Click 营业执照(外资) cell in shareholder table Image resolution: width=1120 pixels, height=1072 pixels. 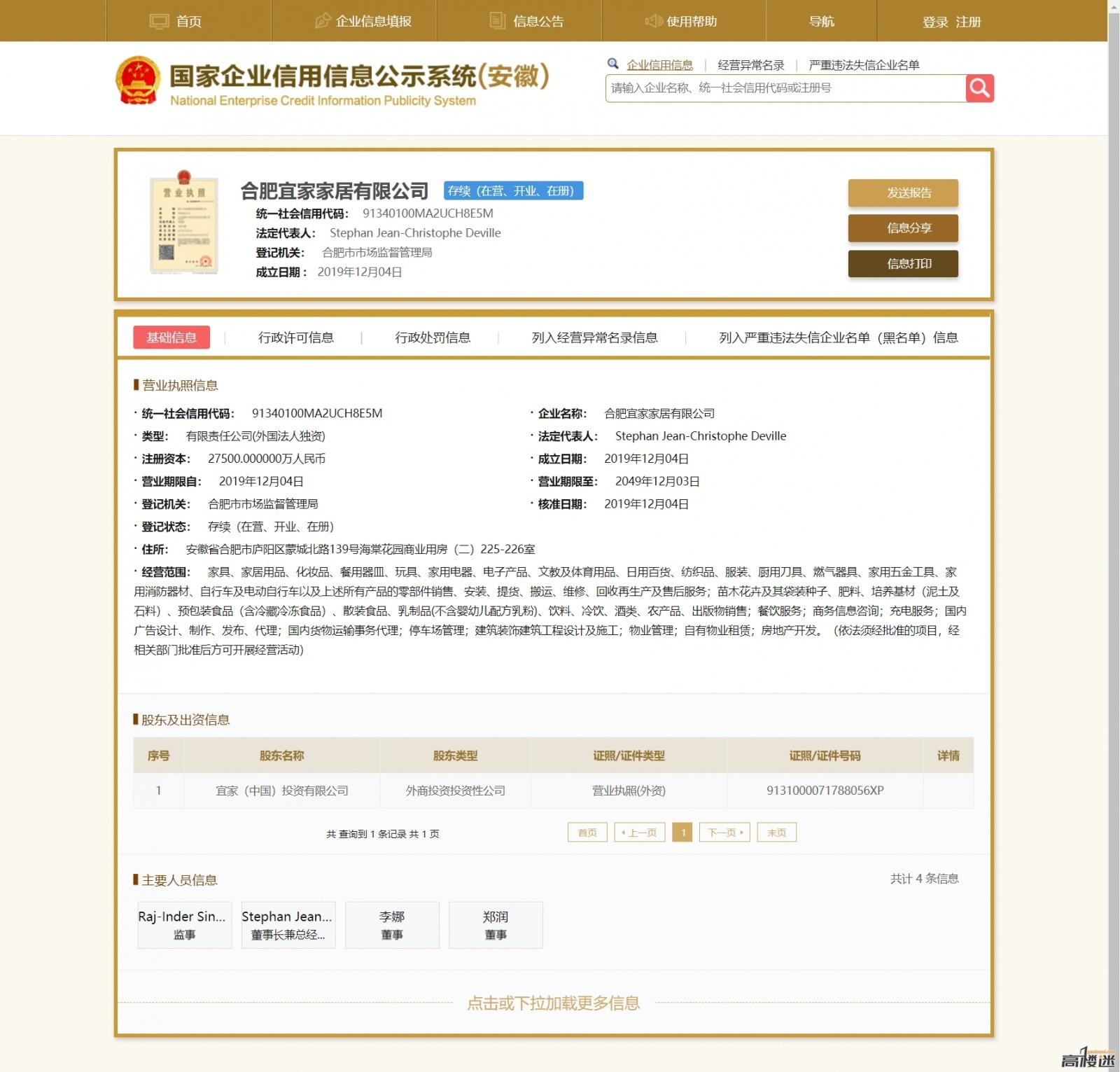point(629,791)
